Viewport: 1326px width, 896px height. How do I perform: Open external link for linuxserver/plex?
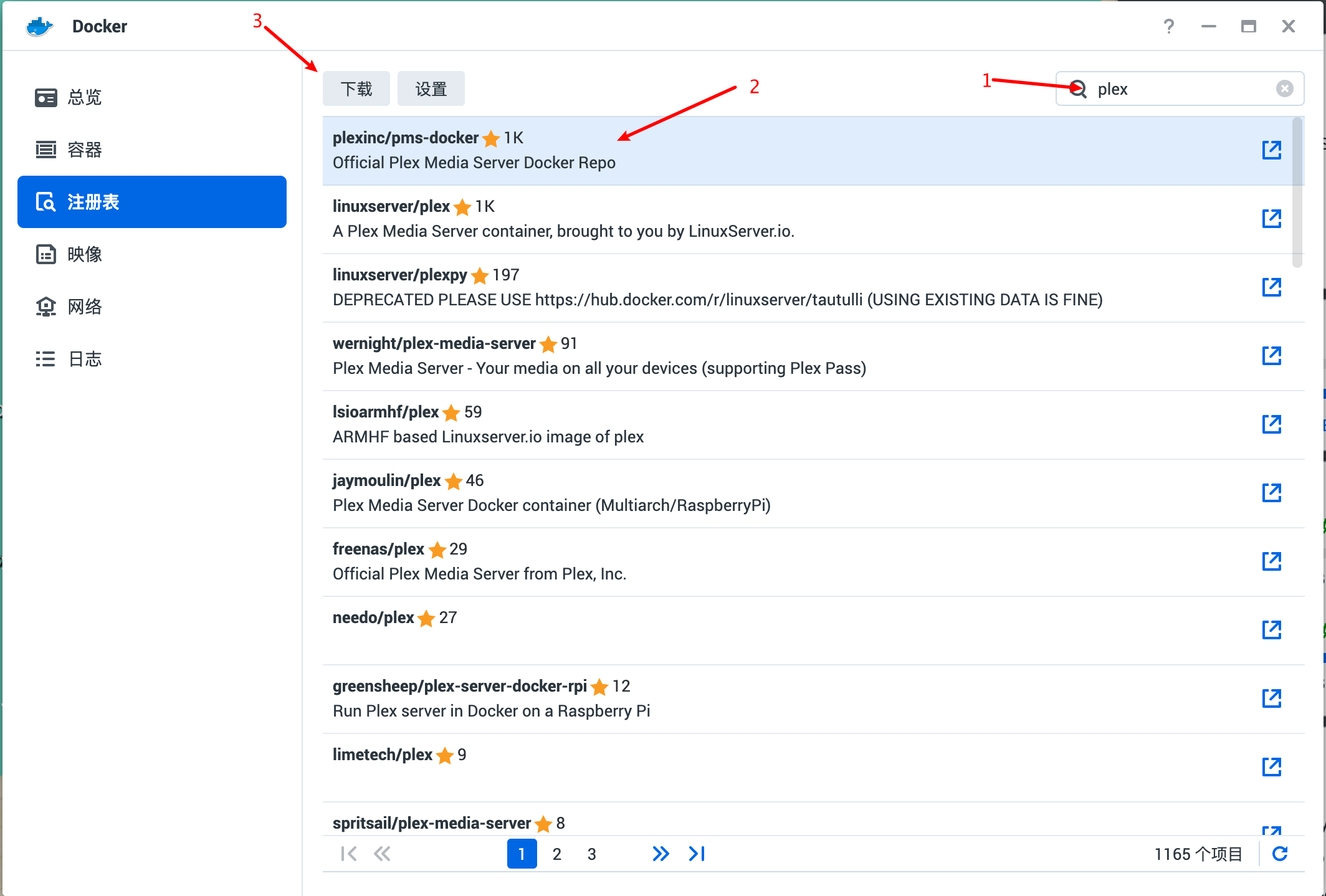[x=1271, y=219]
